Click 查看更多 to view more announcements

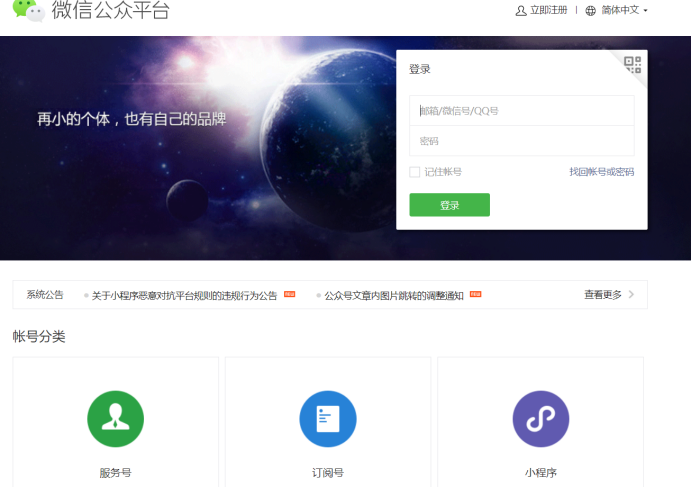[602, 295]
